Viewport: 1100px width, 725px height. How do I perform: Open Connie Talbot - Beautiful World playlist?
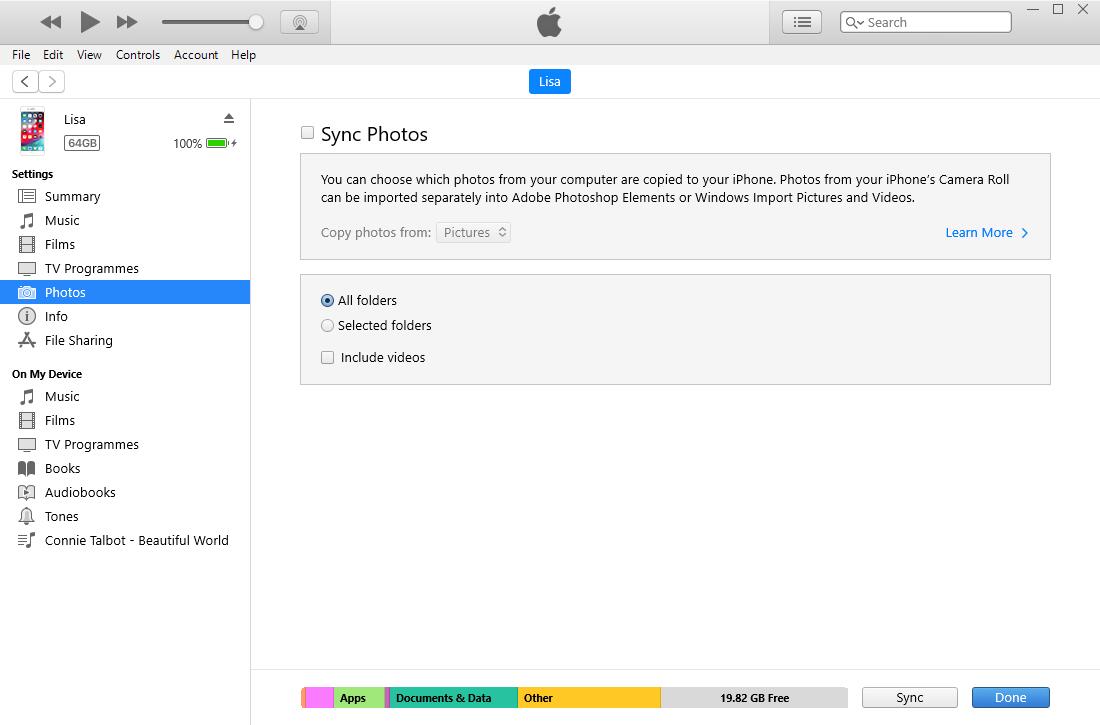[125, 540]
